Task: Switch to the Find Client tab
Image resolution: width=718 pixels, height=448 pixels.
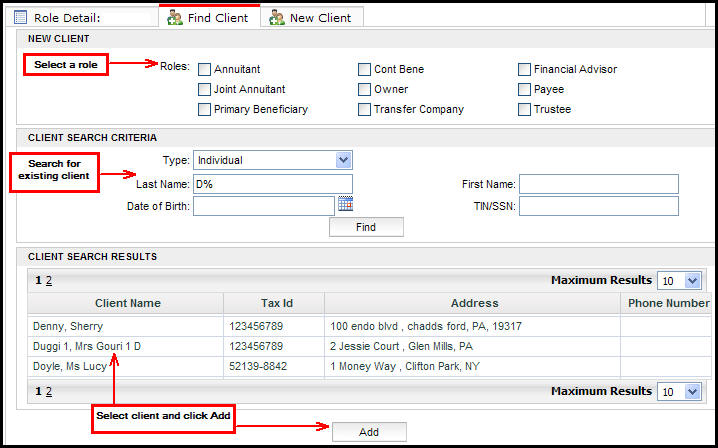Action: (x=210, y=18)
